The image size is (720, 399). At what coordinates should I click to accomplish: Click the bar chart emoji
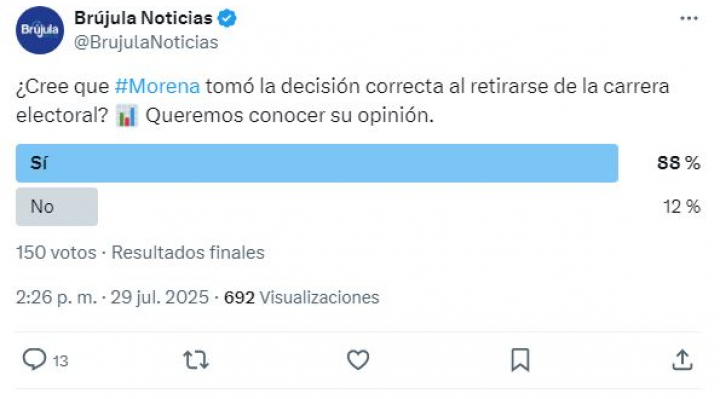[127, 115]
